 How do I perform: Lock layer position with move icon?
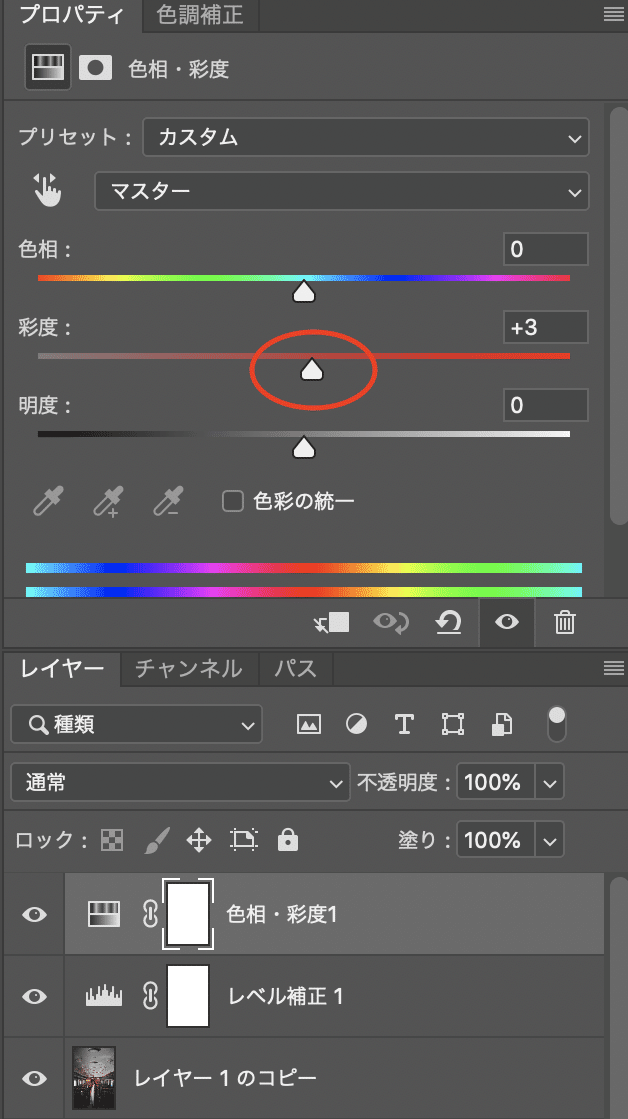[x=199, y=840]
